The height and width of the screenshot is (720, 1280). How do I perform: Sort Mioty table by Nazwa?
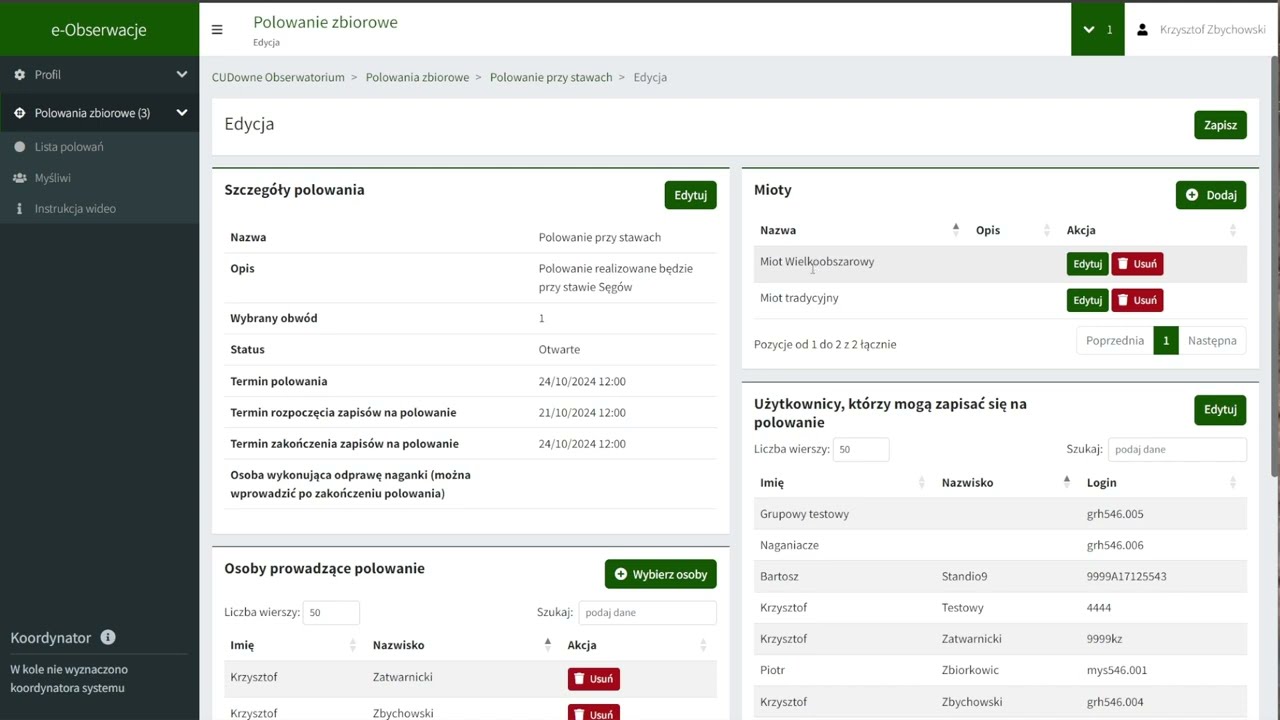(858, 230)
